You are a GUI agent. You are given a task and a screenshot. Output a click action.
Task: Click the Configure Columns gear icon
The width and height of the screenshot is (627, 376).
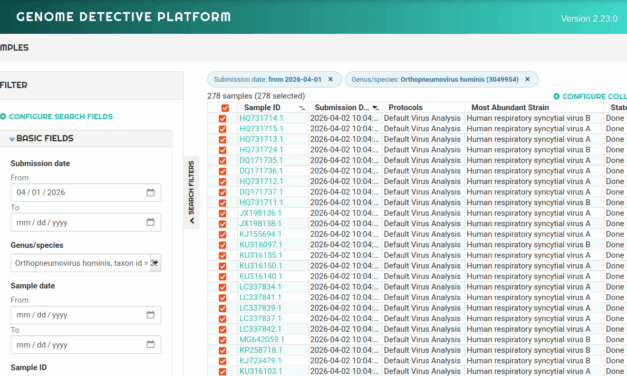pyautogui.click(x=556, y=96)
